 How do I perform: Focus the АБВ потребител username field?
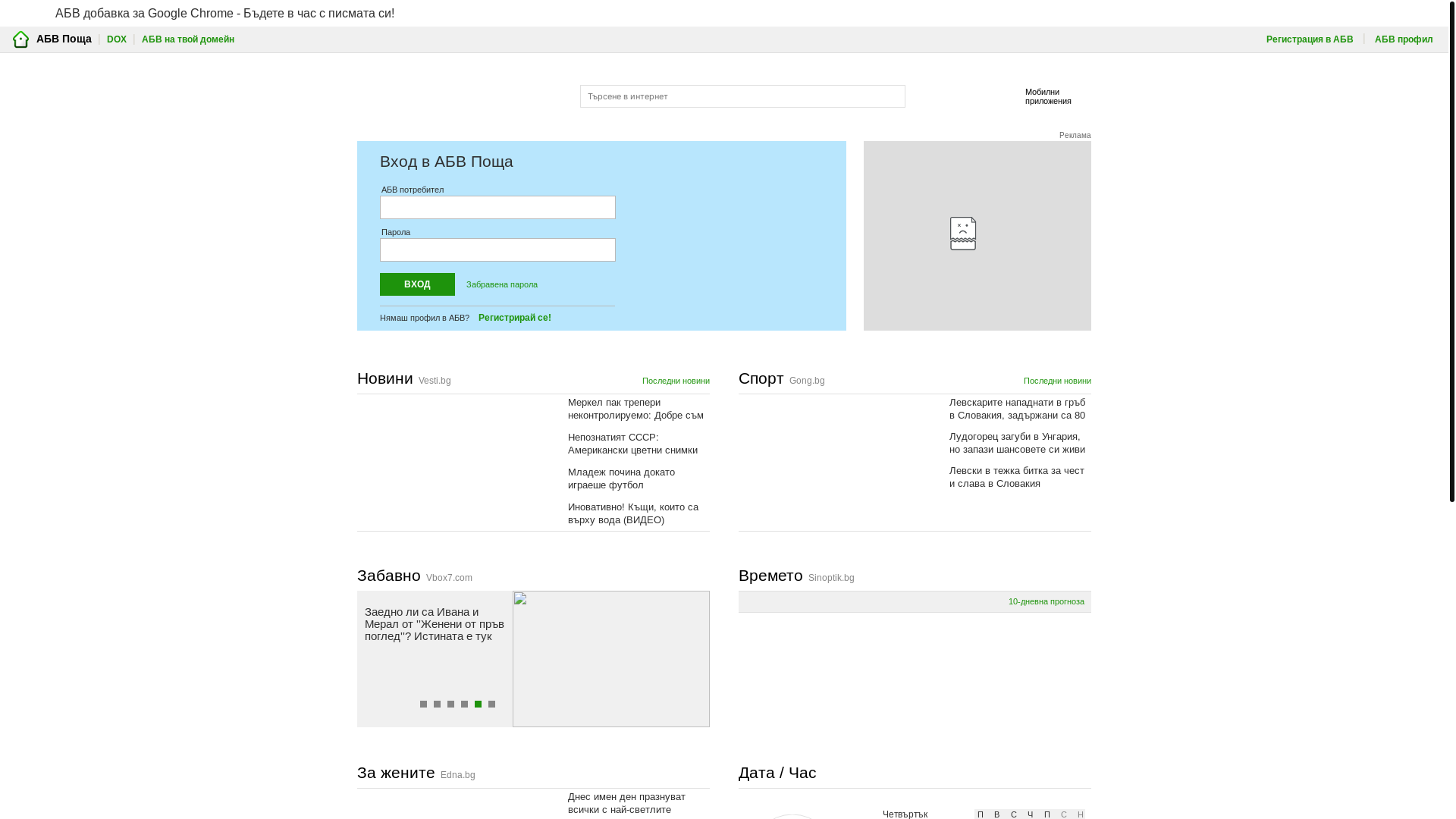[497, 208]
